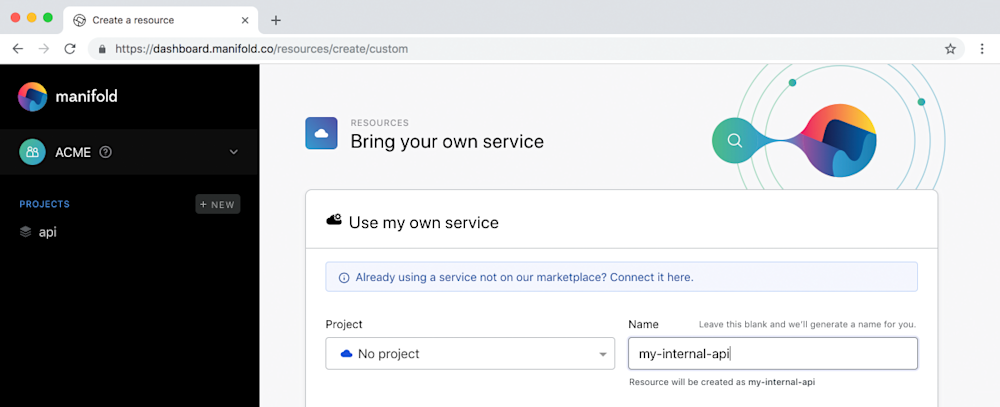Click the PROJECTS sidebar heading
1000x407 pixels.
pyautogui.click(x=45, y=204)
